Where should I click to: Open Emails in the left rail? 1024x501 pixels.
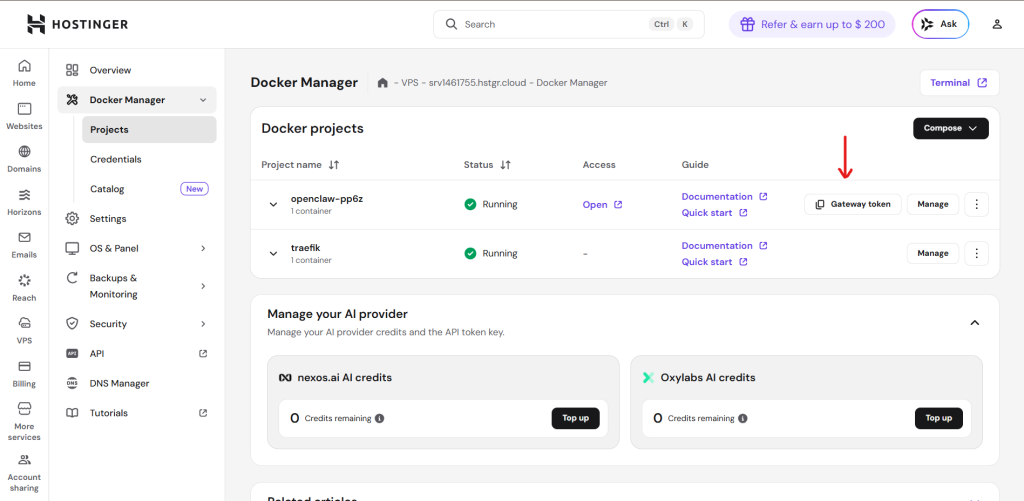pos(24,245)
